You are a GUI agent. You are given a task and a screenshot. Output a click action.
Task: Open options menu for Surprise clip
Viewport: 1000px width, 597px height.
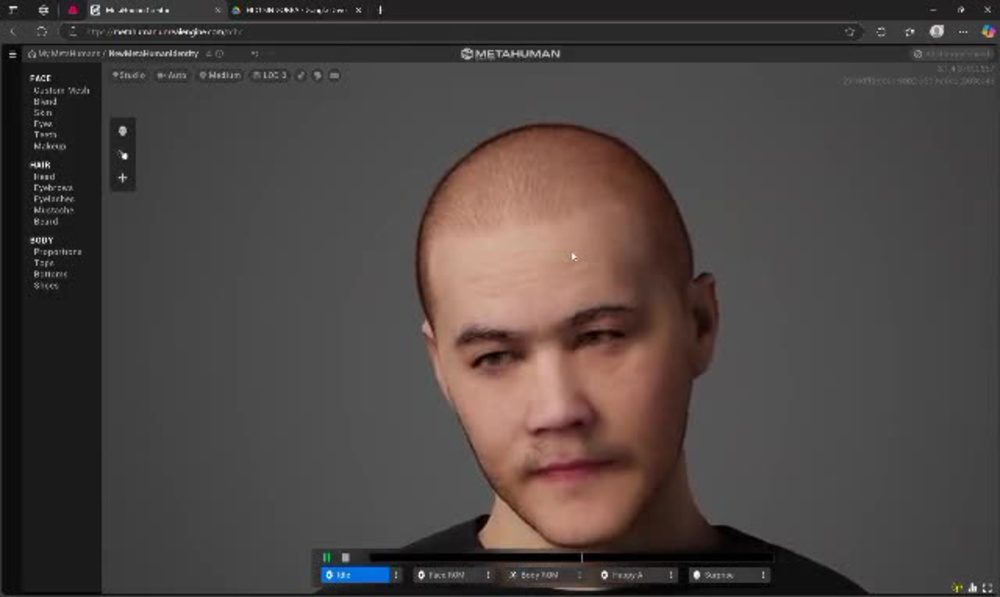[x=763, y=575]
